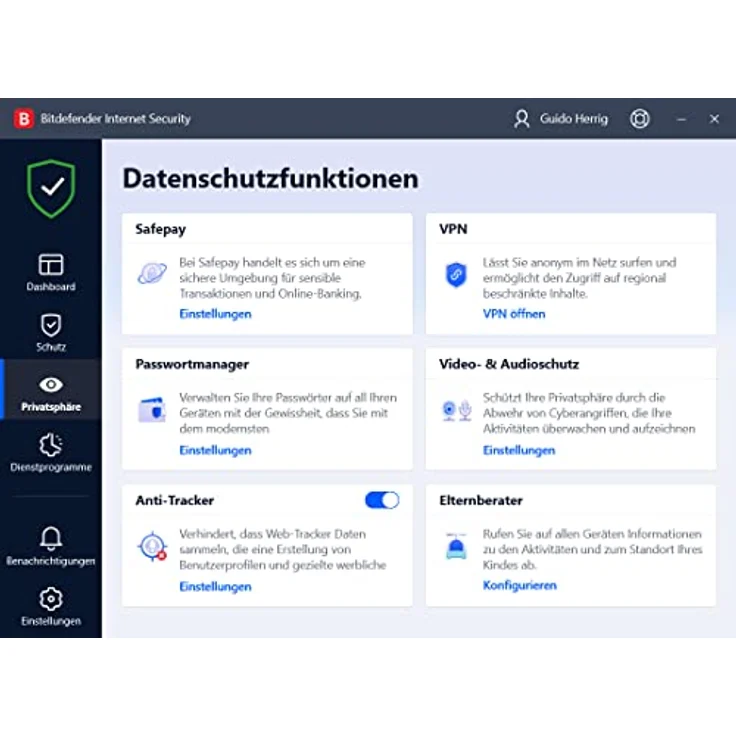Open Passwortmanager Einstellungen link
The width and height of the screenshot is (736, 736).
215,450
